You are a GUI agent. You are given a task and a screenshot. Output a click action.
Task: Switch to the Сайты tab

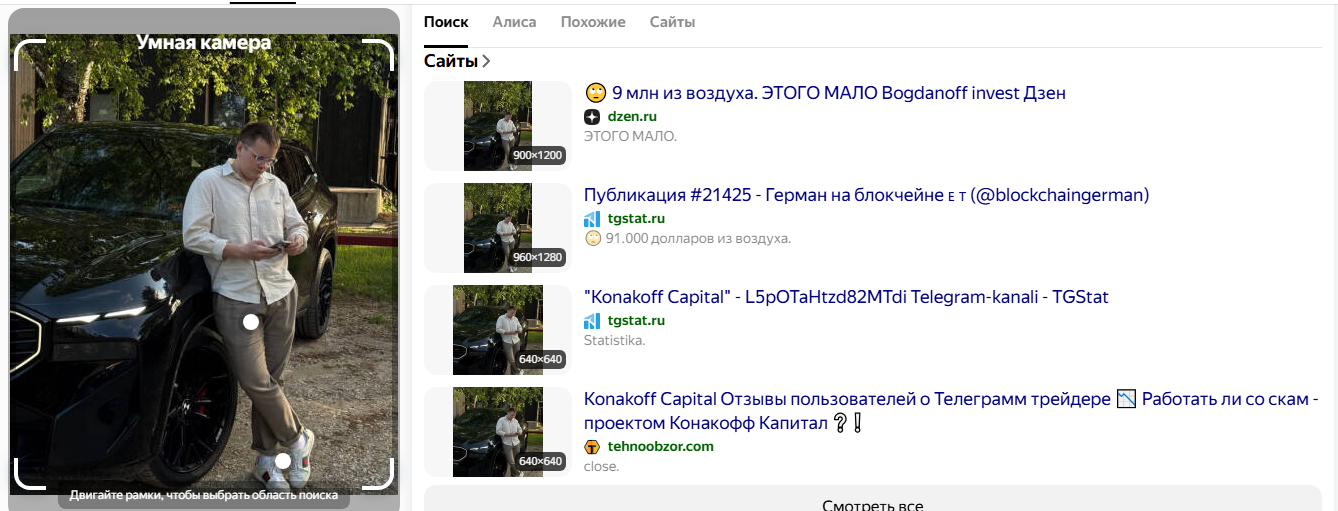coord(672,22)
